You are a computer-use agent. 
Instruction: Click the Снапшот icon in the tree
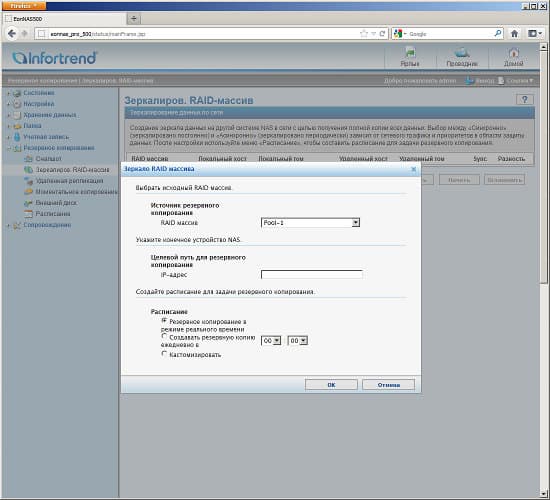(29, 159)
